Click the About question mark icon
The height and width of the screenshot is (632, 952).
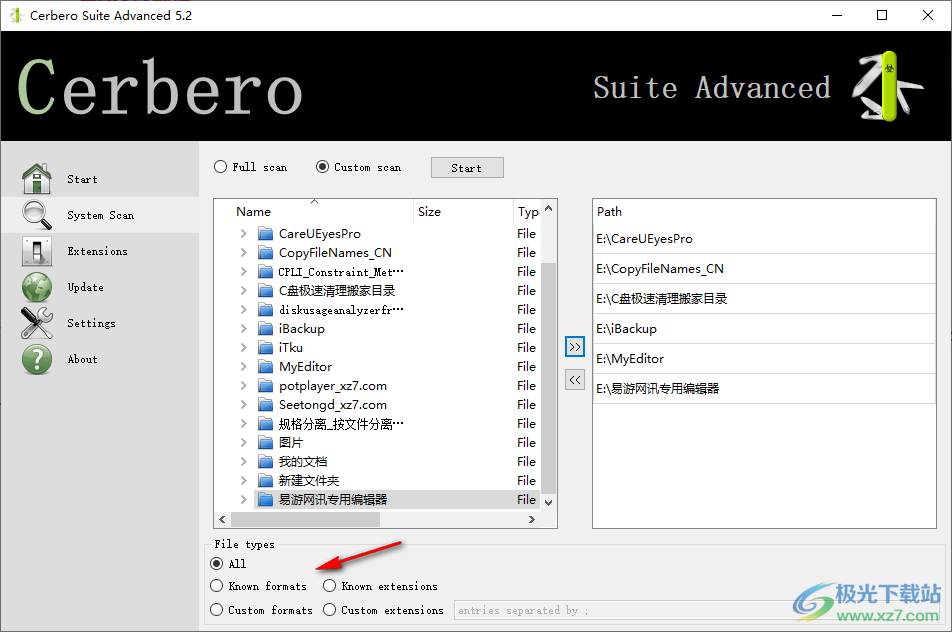tap(37, 359)
